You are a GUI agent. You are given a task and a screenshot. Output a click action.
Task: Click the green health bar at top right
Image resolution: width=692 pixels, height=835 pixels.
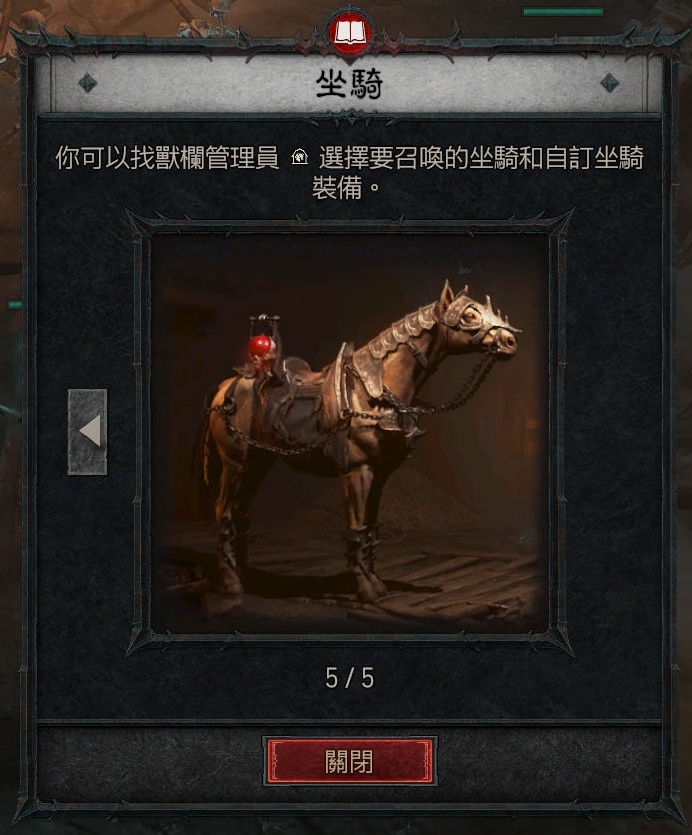coord(563,11)
